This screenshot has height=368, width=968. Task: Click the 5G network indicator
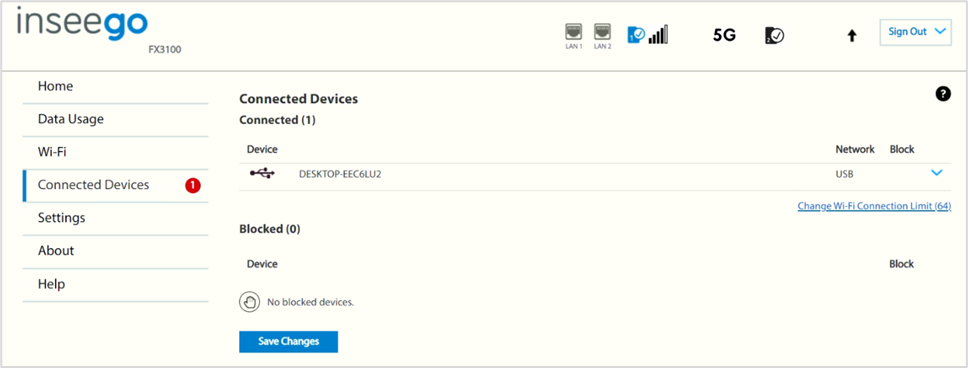(x=724, y=35)
